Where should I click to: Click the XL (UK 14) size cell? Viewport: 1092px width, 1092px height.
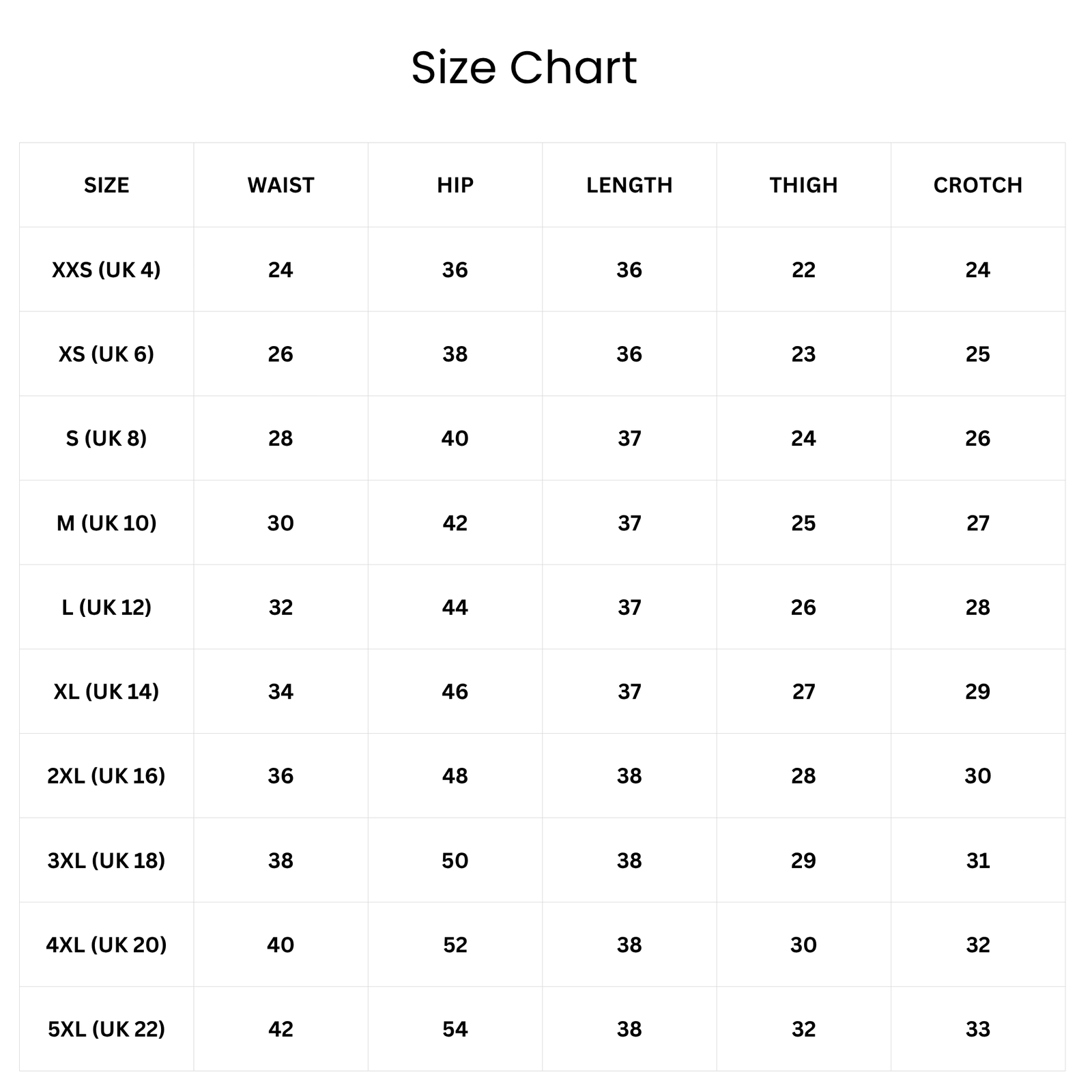pyautogui.click(x=106, y=691)
